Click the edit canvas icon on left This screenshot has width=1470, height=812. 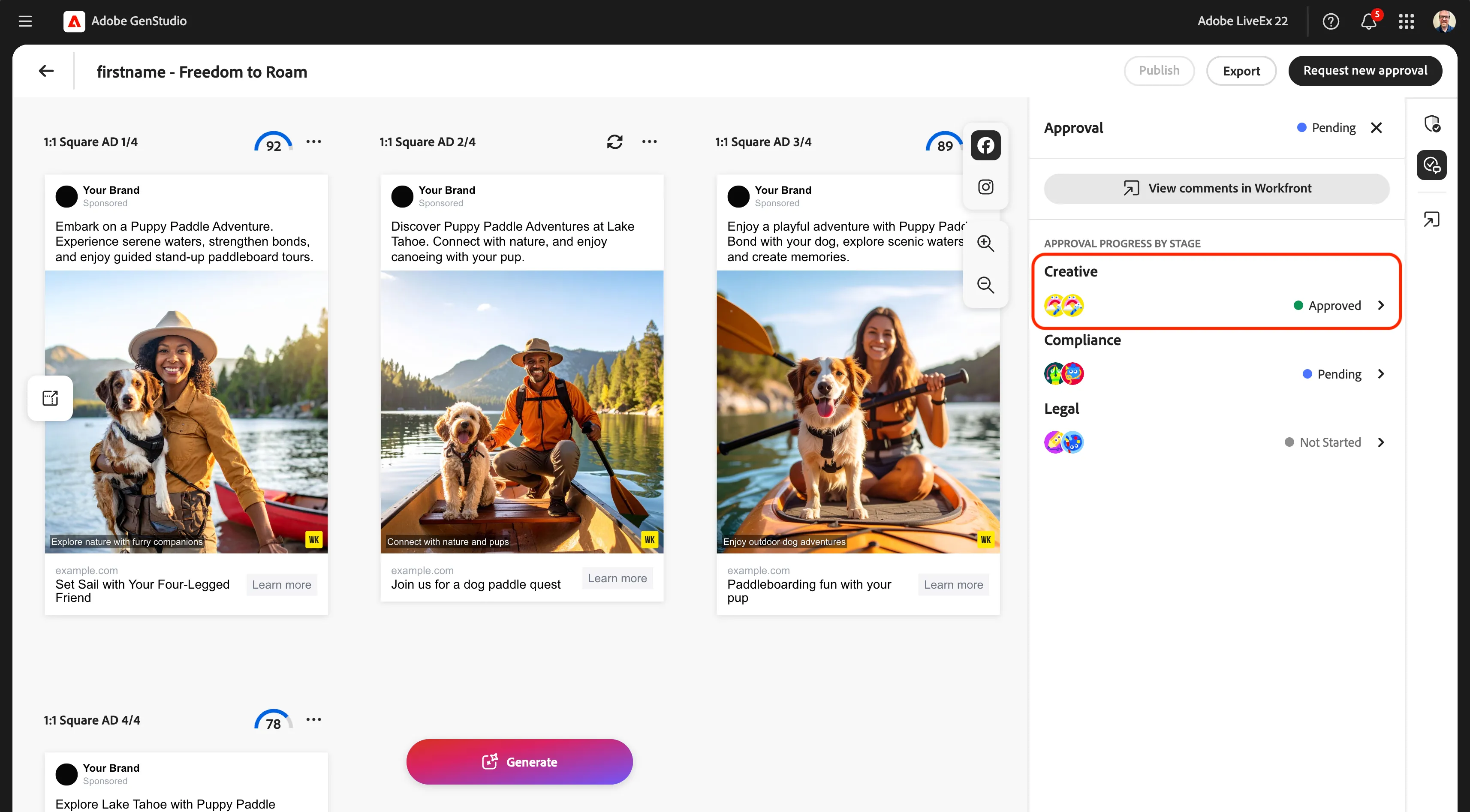click(50, 398)
